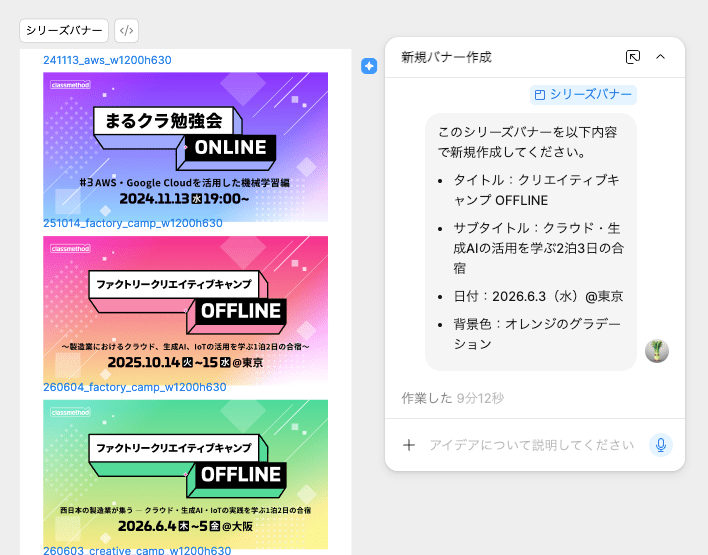Start voice input with microphone icon
708x555 pixels.
click(x=661, y=445)
